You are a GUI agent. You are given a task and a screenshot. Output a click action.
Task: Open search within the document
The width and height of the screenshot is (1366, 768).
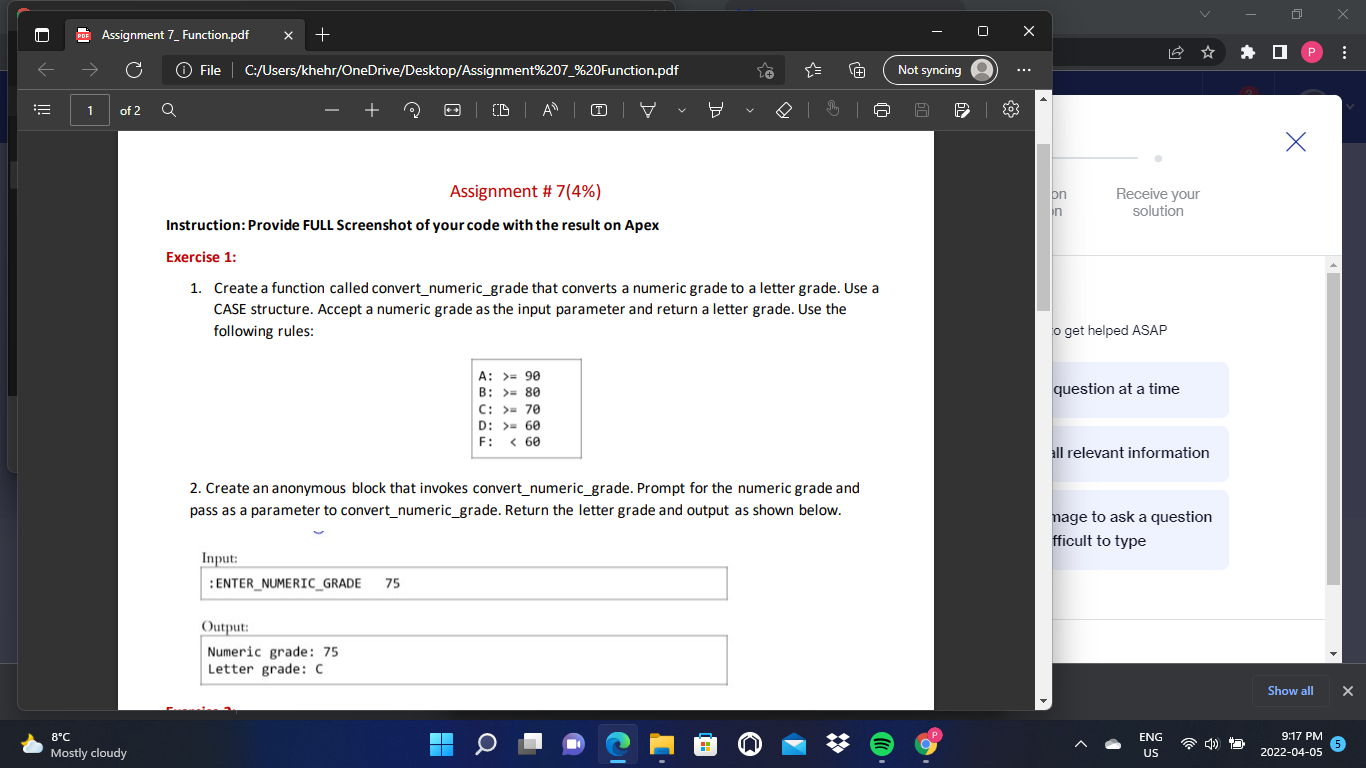coord(168,110)
